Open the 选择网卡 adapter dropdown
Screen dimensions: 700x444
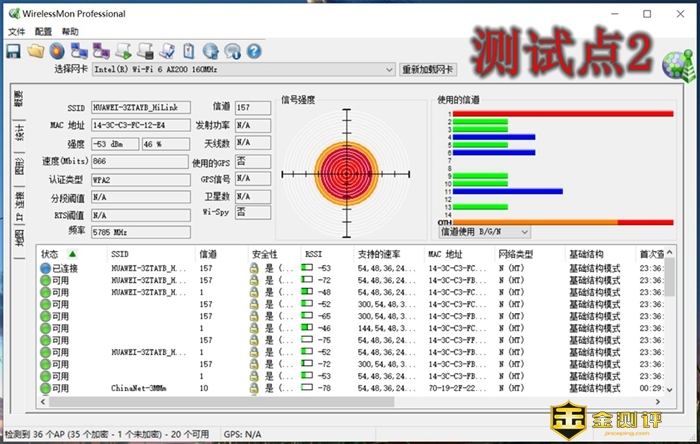click(x=243, y=70)
